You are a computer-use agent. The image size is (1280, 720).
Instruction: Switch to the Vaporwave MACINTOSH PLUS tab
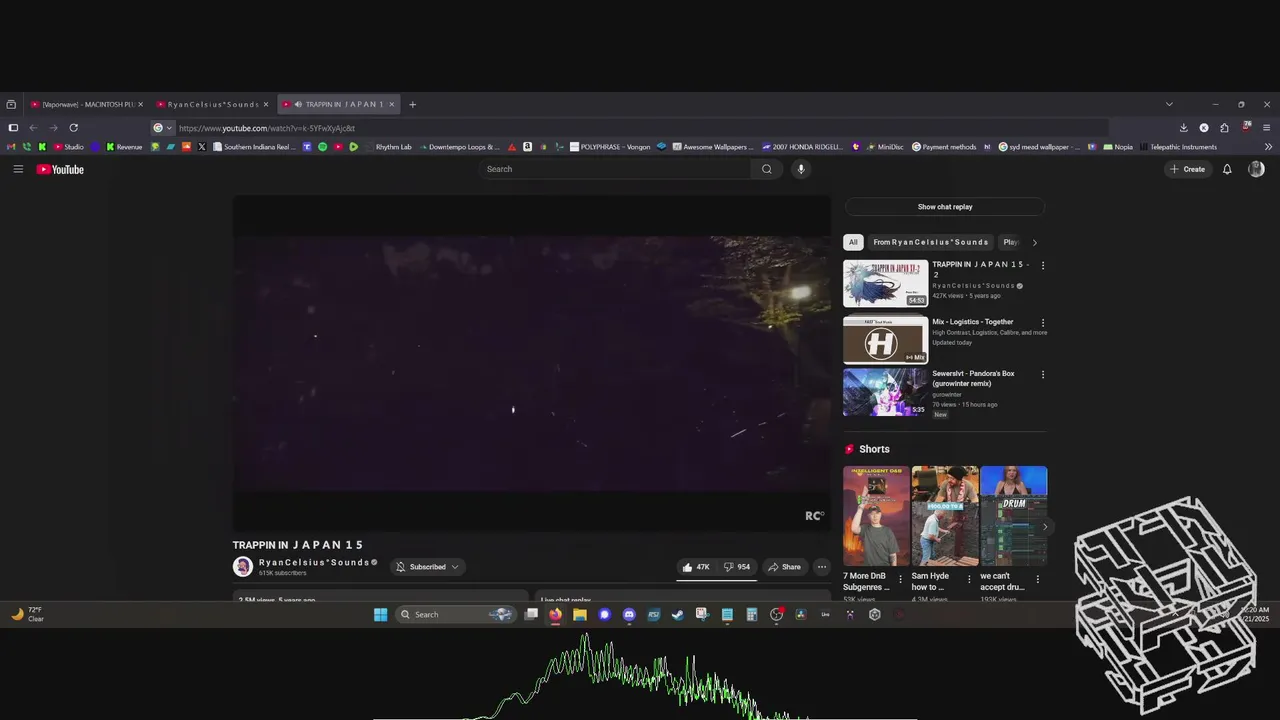pos(86,104)
